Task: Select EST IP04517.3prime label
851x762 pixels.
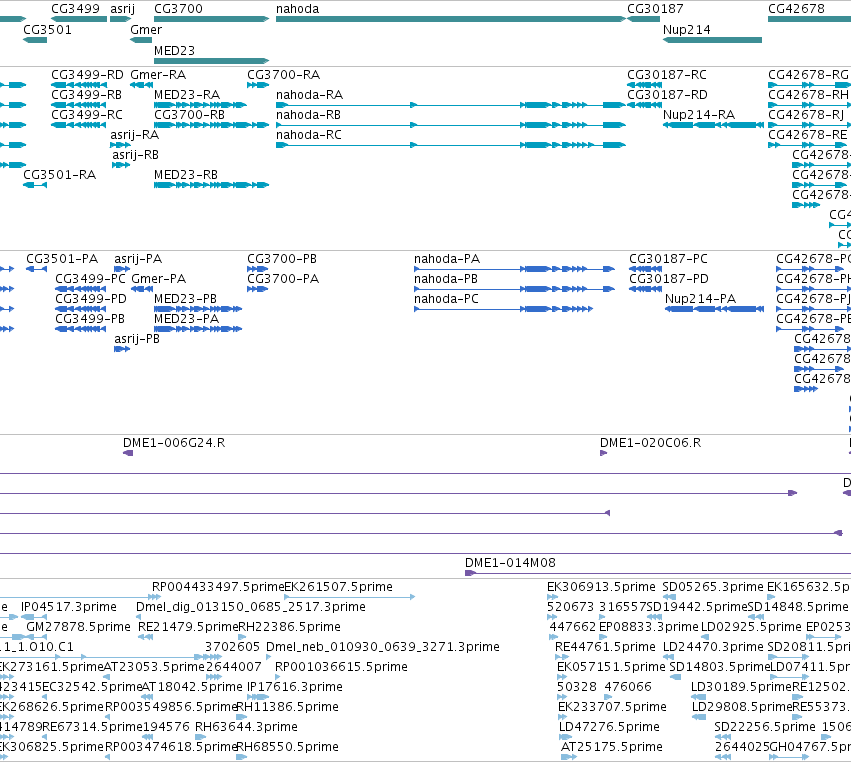Action: pos(69,606)
